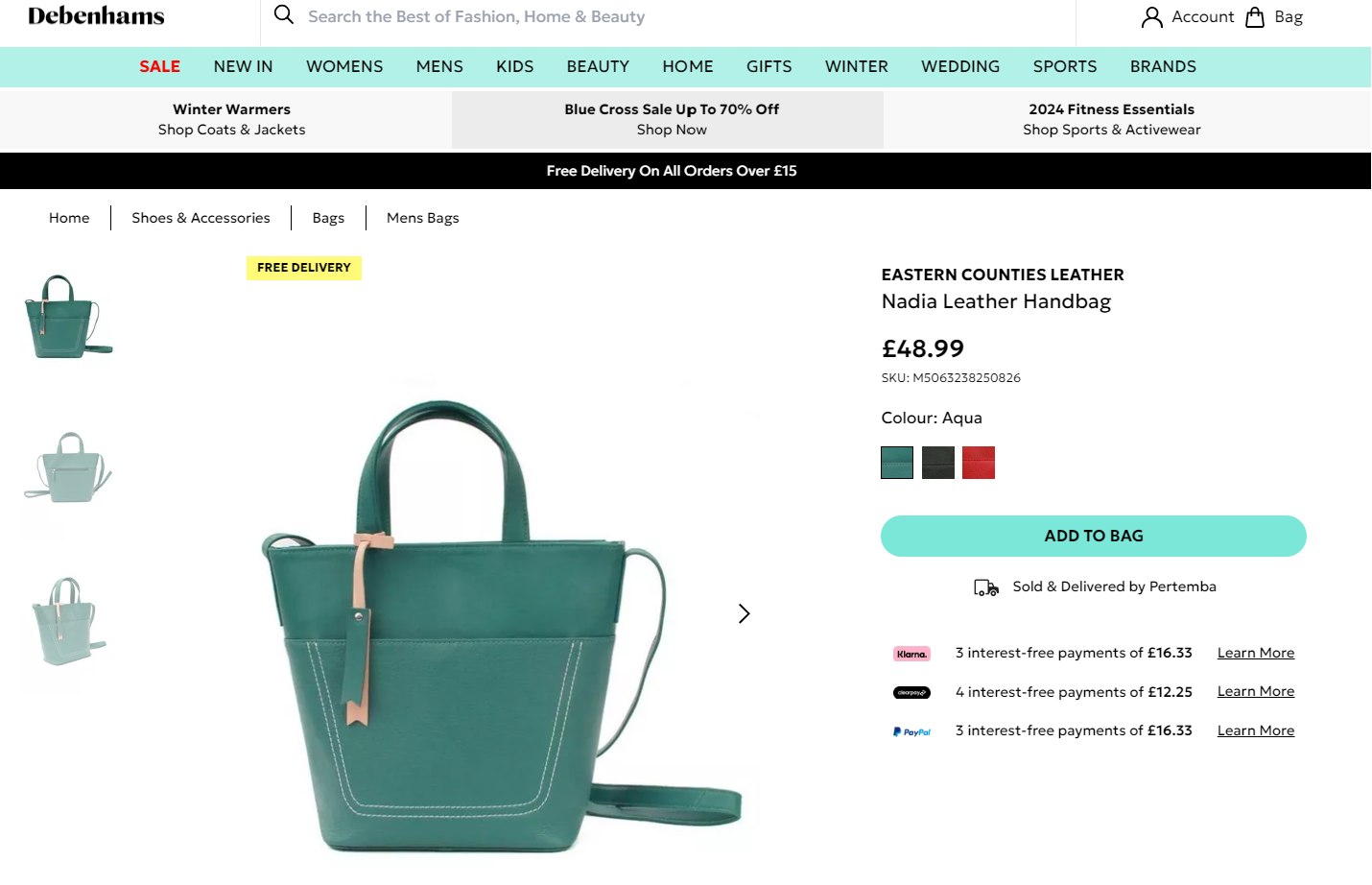The width and height of the screenshot is (1372, 885).
Task: Open the WOMENS menu
Action: [344, 66]
